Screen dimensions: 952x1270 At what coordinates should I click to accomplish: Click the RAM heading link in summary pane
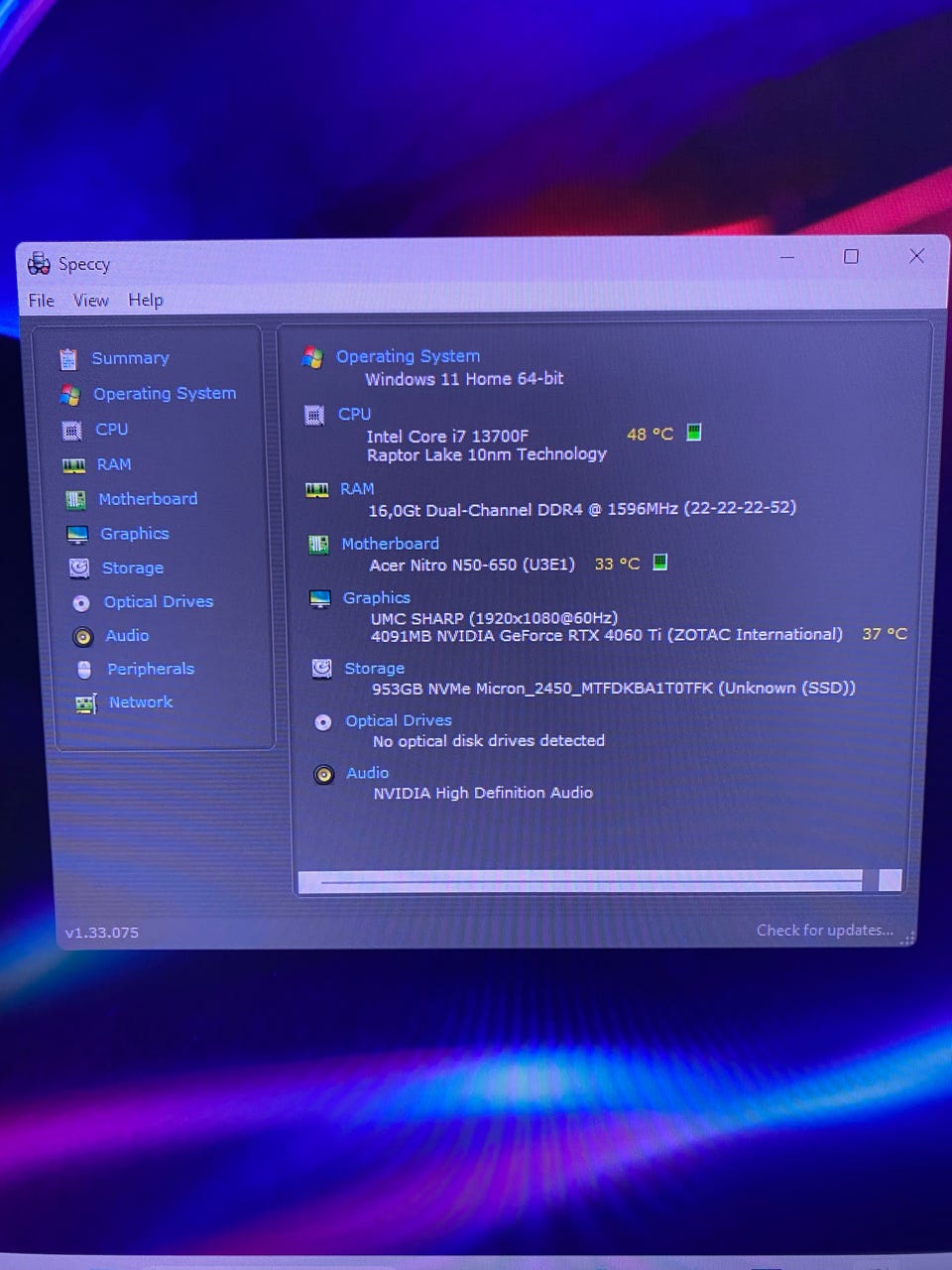tap(357, 488)
